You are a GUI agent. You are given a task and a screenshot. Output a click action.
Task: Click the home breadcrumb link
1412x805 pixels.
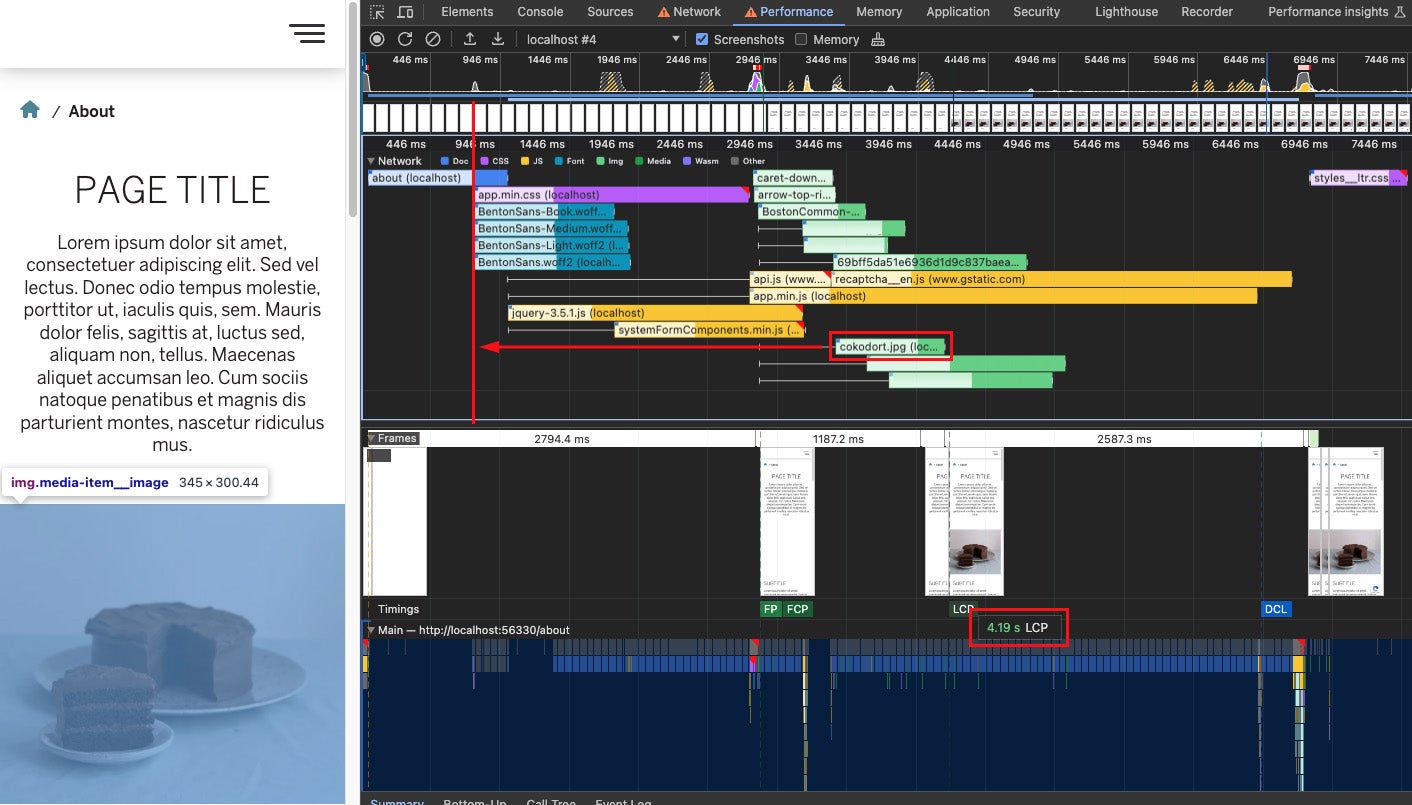[30, 110]
